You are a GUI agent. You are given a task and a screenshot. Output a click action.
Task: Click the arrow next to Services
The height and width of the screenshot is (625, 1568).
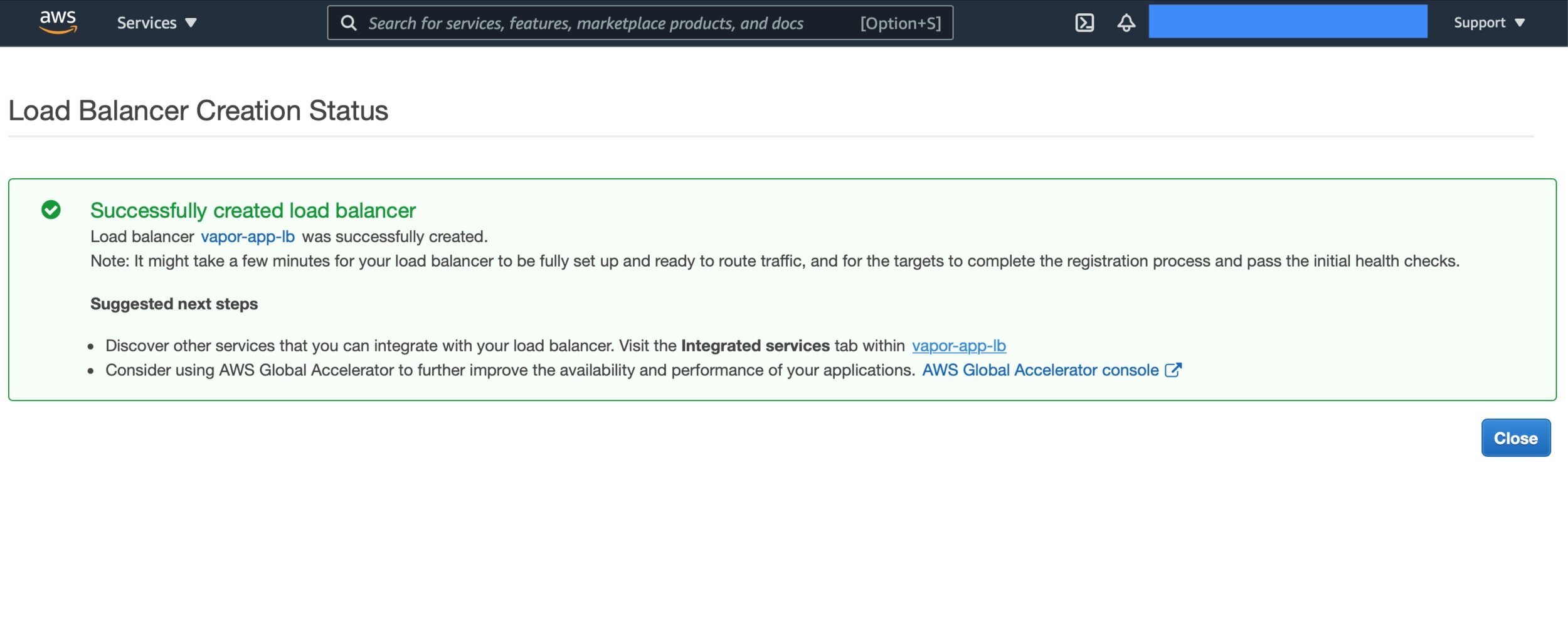click(191, 23)
